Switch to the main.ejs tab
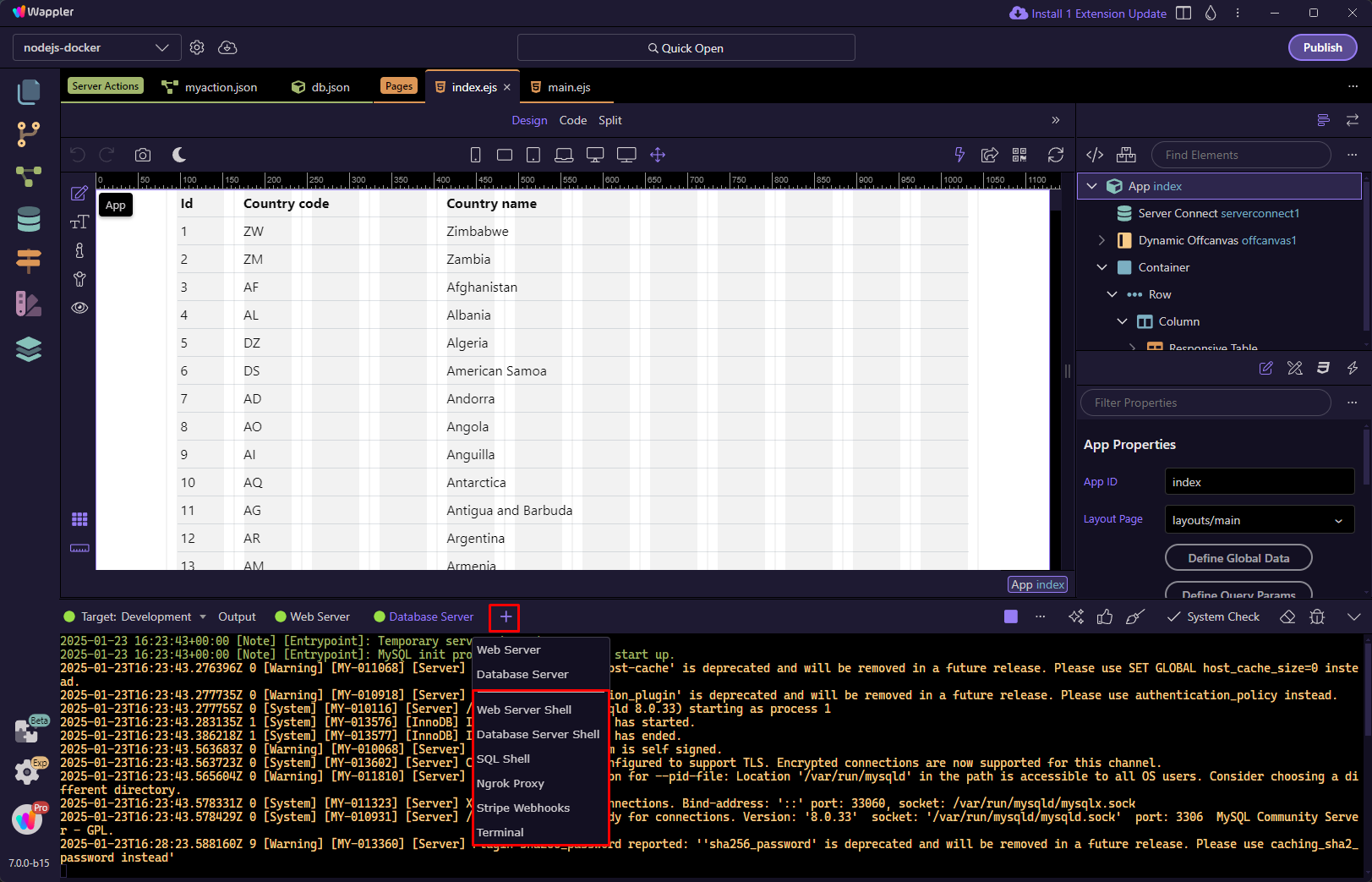This screenshot has width=1372, height=882. tap(560, 87)
